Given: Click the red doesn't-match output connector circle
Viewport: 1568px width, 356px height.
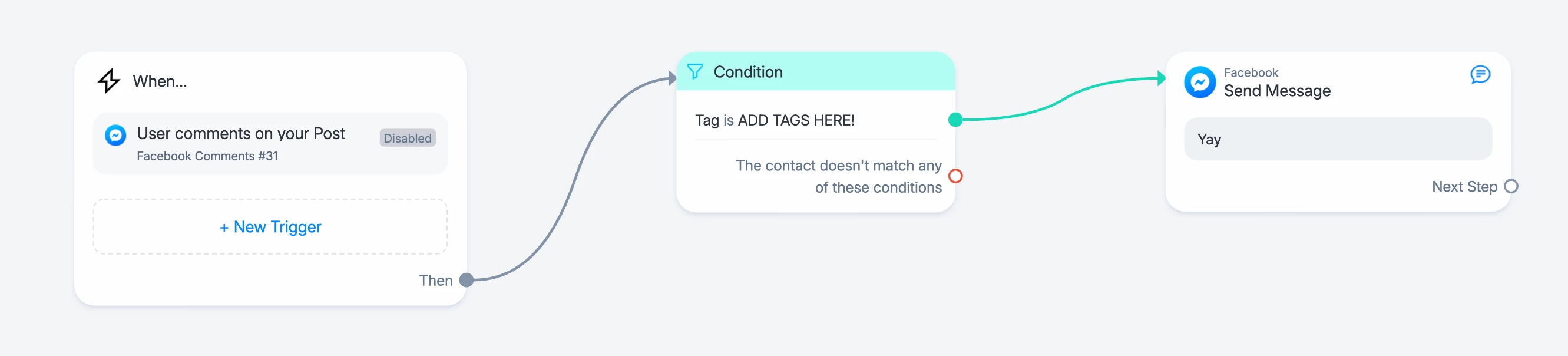Looking at the screenshot, I should pyautogui.click(x=955, y=176).
